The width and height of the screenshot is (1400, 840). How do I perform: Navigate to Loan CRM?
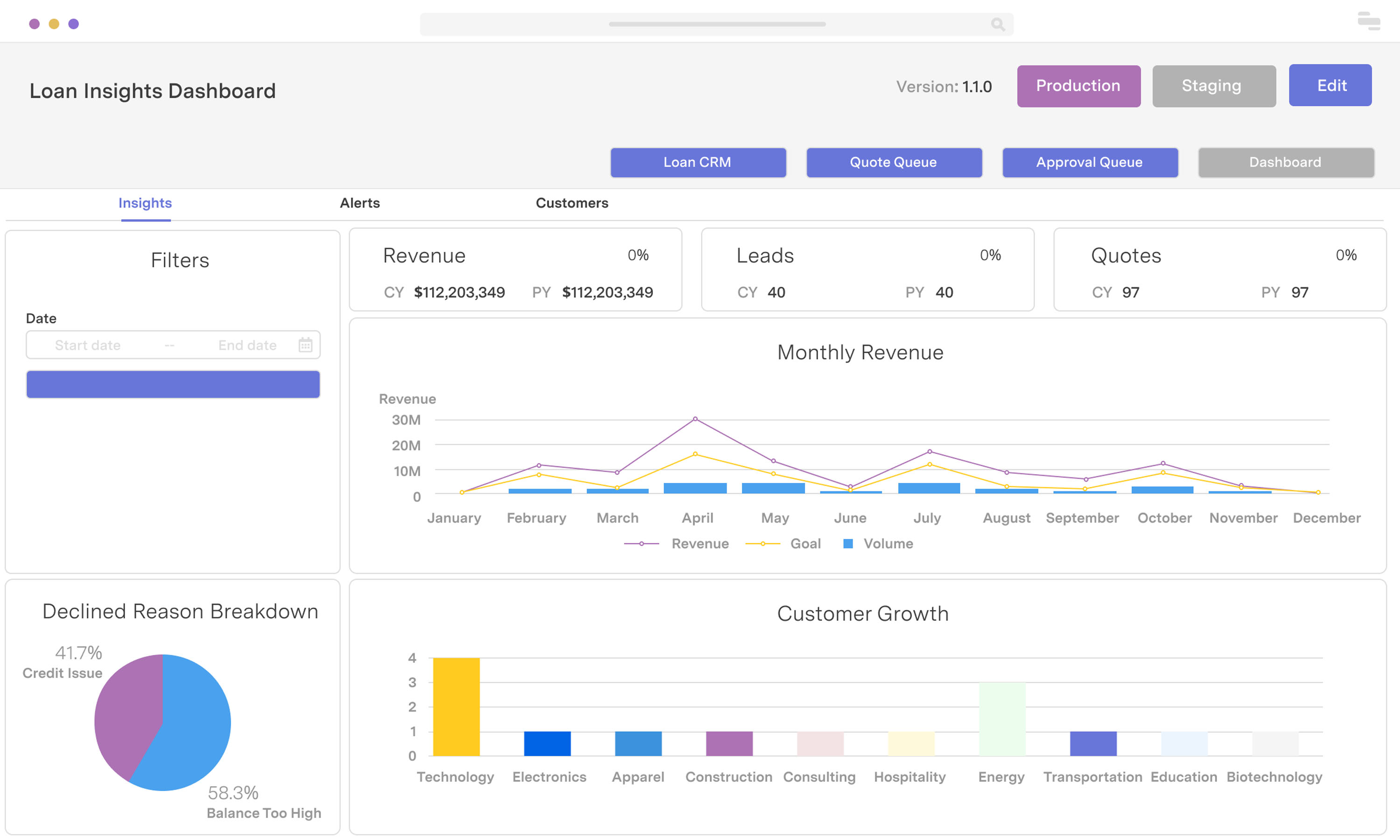pos(698,162)
